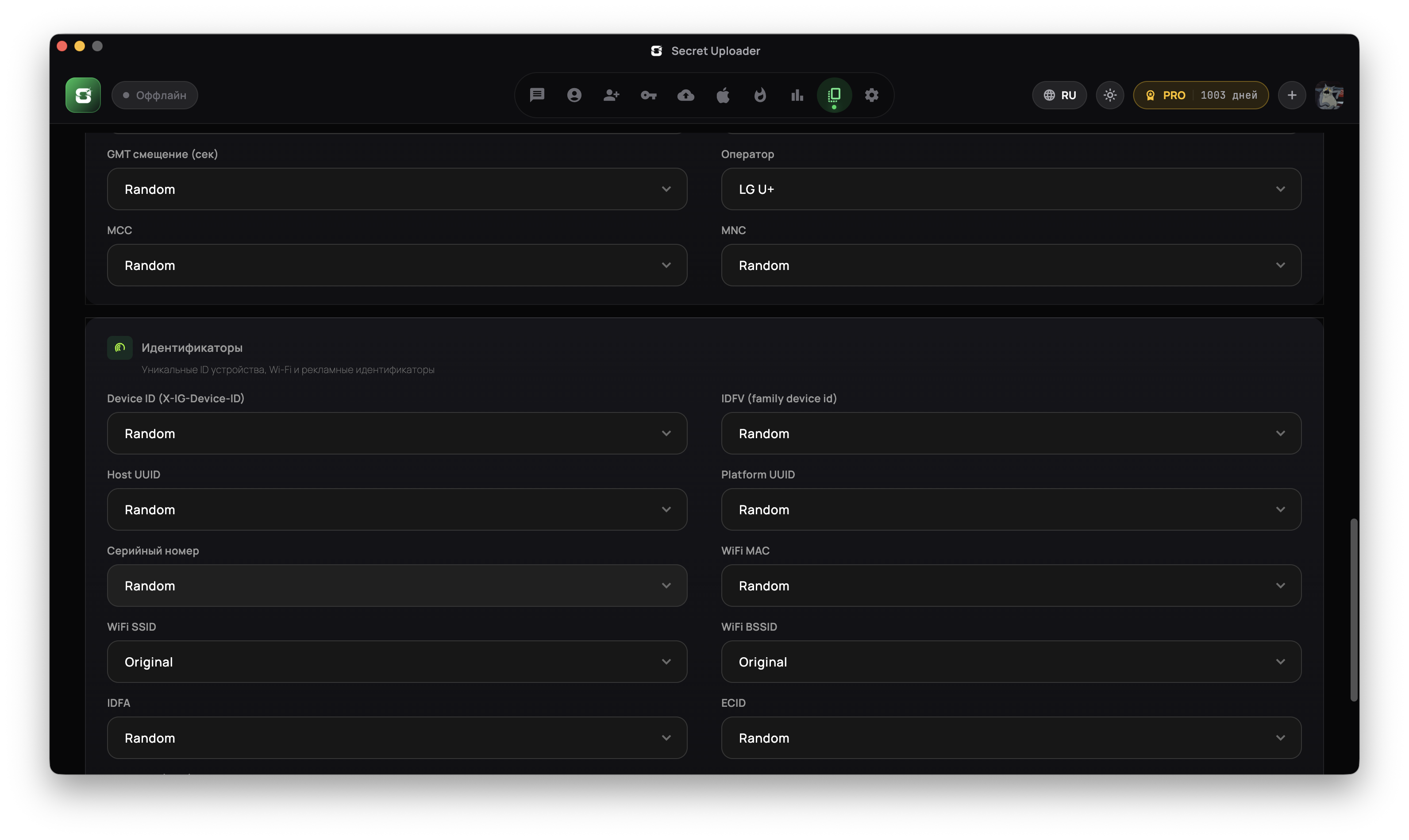Viewport: 1409px width, 840px height.
Task: Select the active device emulation icon
Action: click(834, 95)
